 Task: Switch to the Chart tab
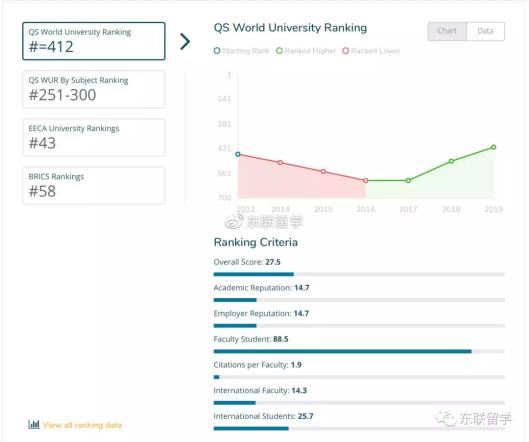[x=447, y=31]
